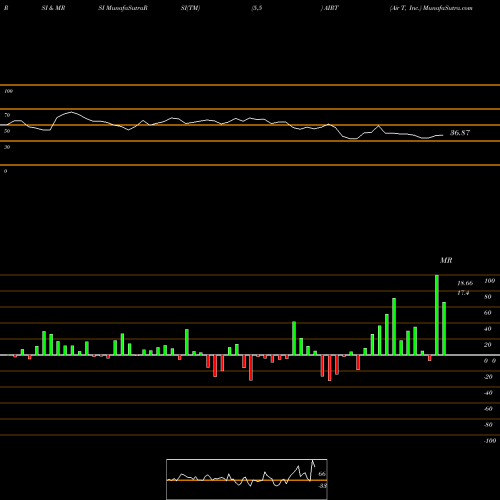The height and width of the screenshot is (500, 500).
Task: Click the 17.4 value beside MR bars
Action: [x=463, y=293]
